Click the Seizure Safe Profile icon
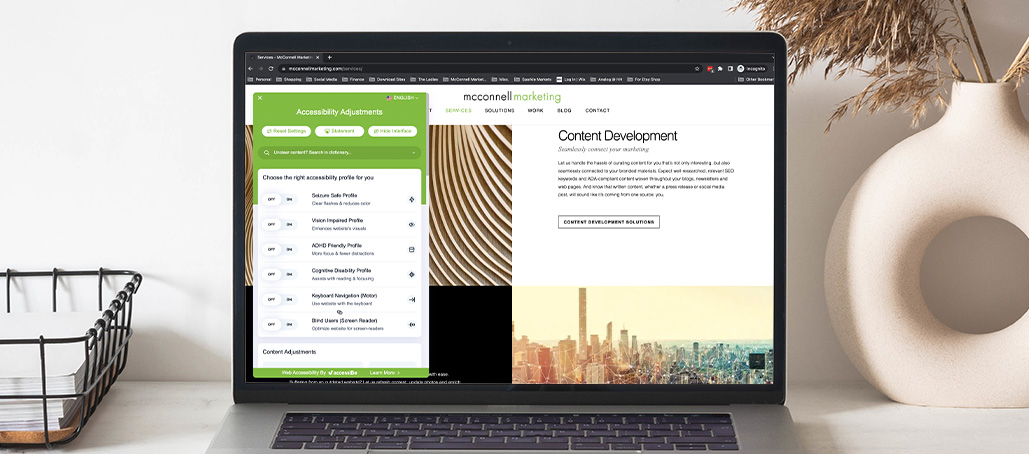Viewport: 1029px width, 454px height. coord(412,199)
